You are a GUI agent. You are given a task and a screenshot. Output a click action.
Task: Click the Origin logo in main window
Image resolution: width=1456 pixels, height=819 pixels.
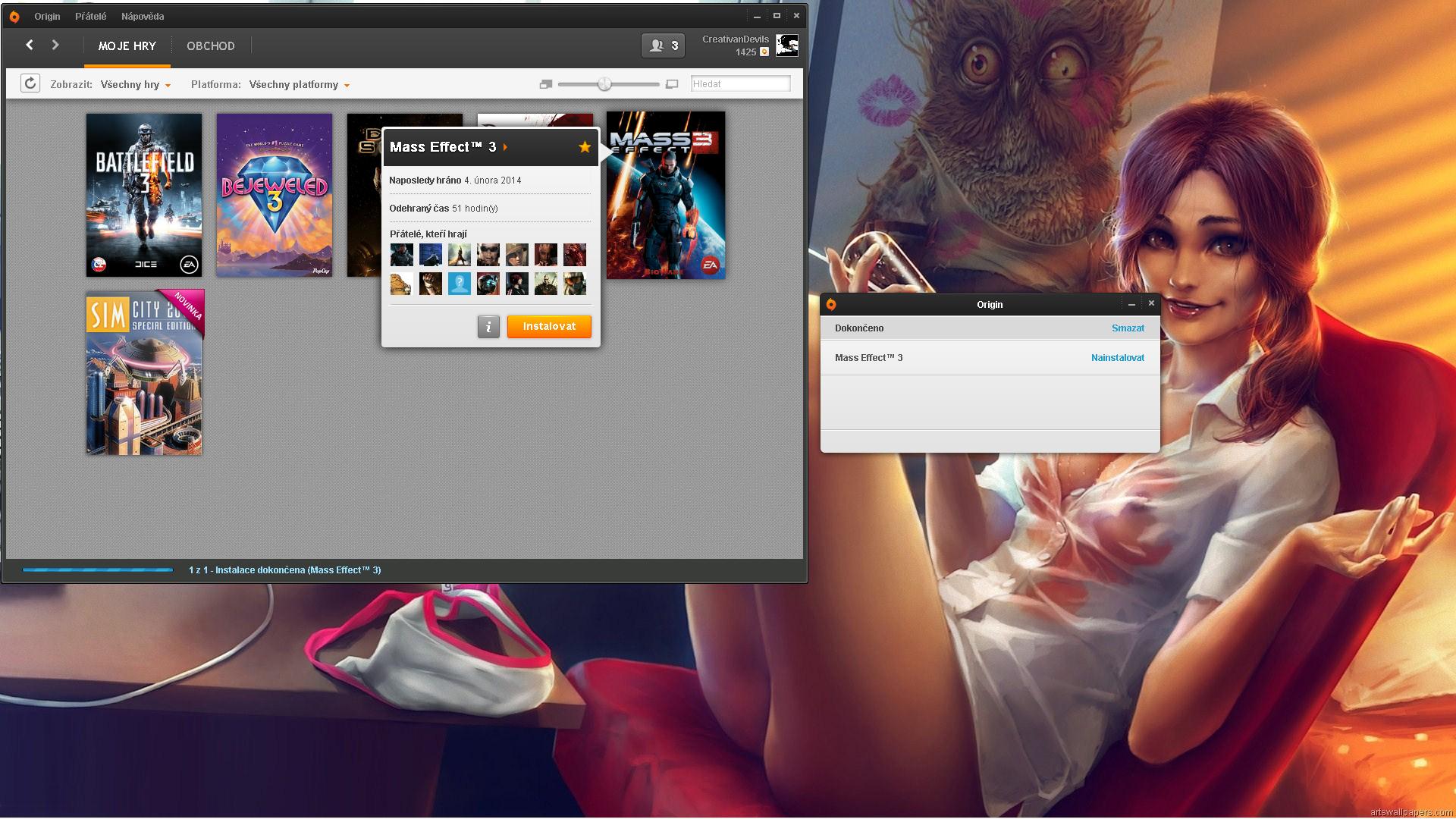pos(14,16)
